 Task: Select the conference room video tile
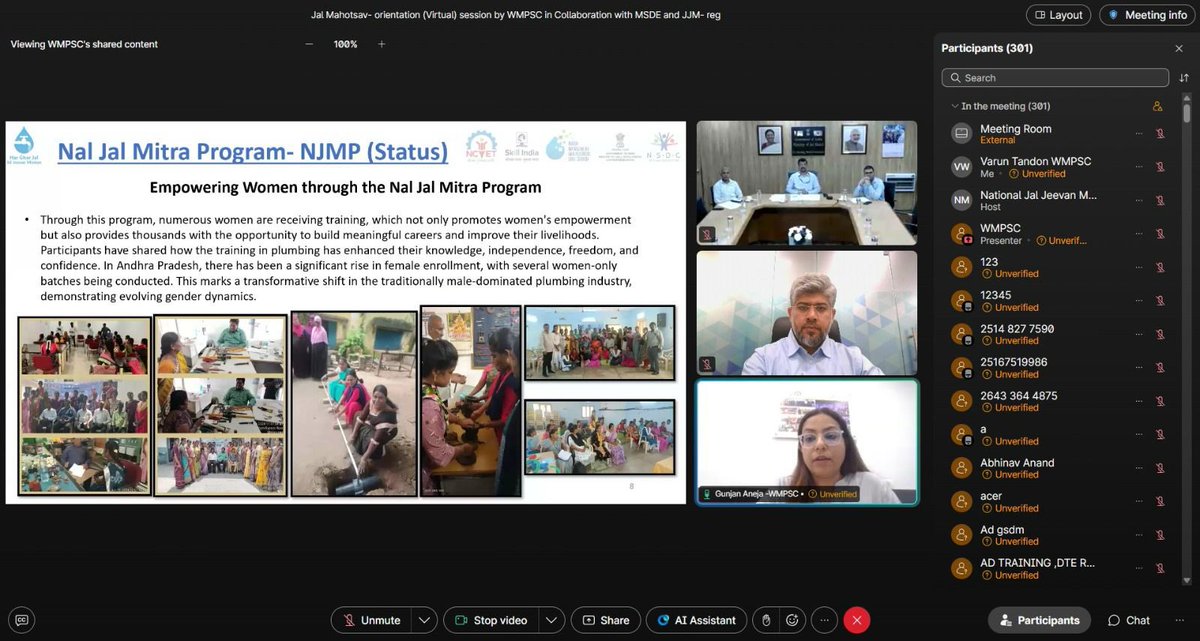coord(807,184)
